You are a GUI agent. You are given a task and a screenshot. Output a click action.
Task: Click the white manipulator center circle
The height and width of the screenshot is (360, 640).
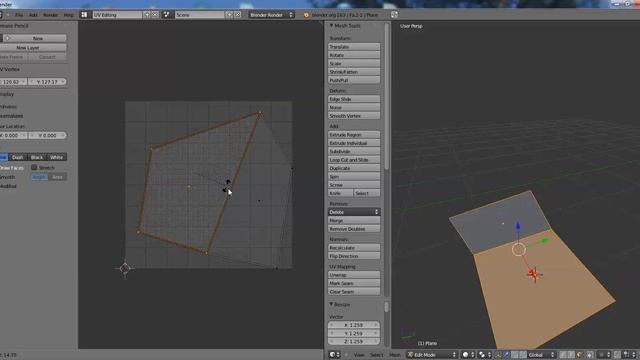[x=519, y=249]
